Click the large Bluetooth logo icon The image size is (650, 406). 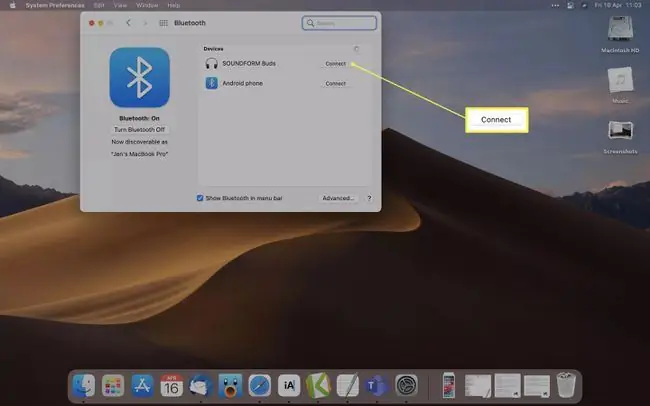pyautogui.click(x=140, y=77)
